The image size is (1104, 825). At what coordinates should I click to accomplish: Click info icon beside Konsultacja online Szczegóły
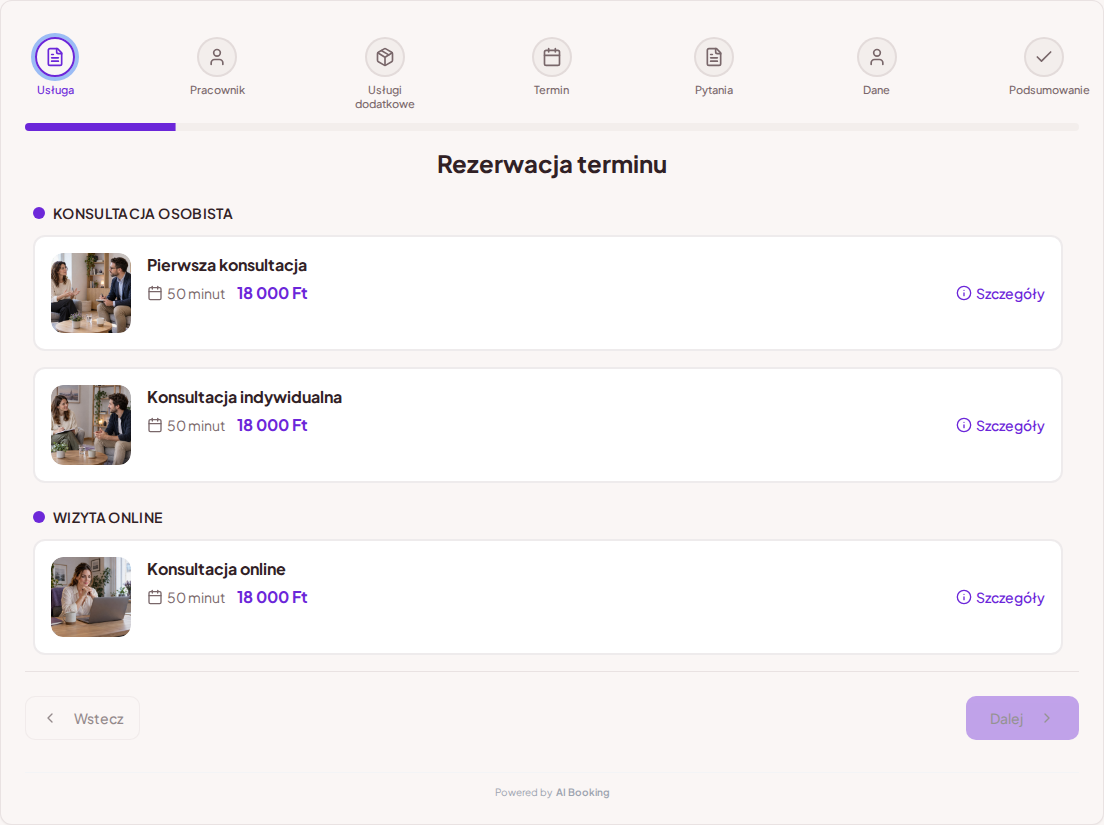pos(964,597)
